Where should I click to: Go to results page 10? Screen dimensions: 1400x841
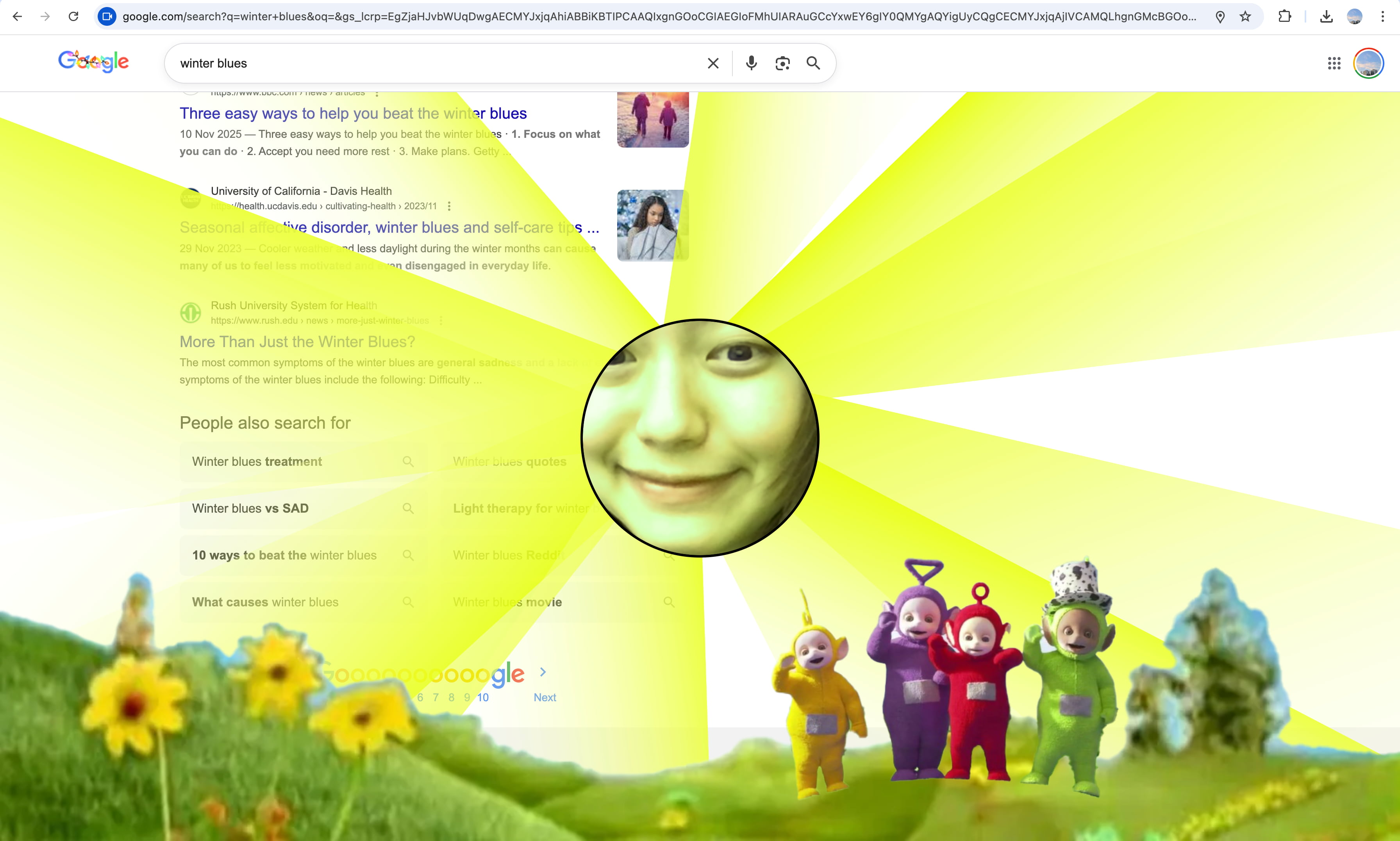pyautogui.click(x=482, y=698)
